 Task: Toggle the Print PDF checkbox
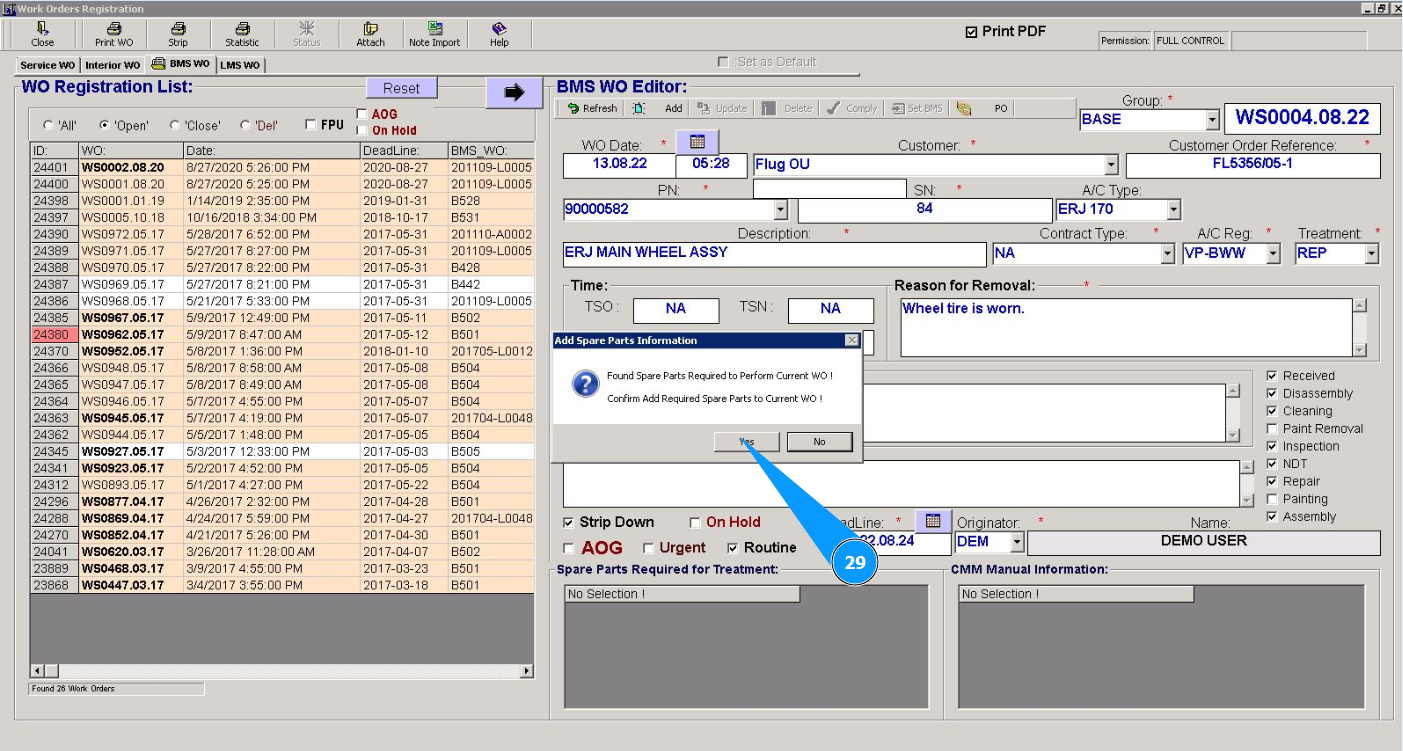click(x=971, y=32)
